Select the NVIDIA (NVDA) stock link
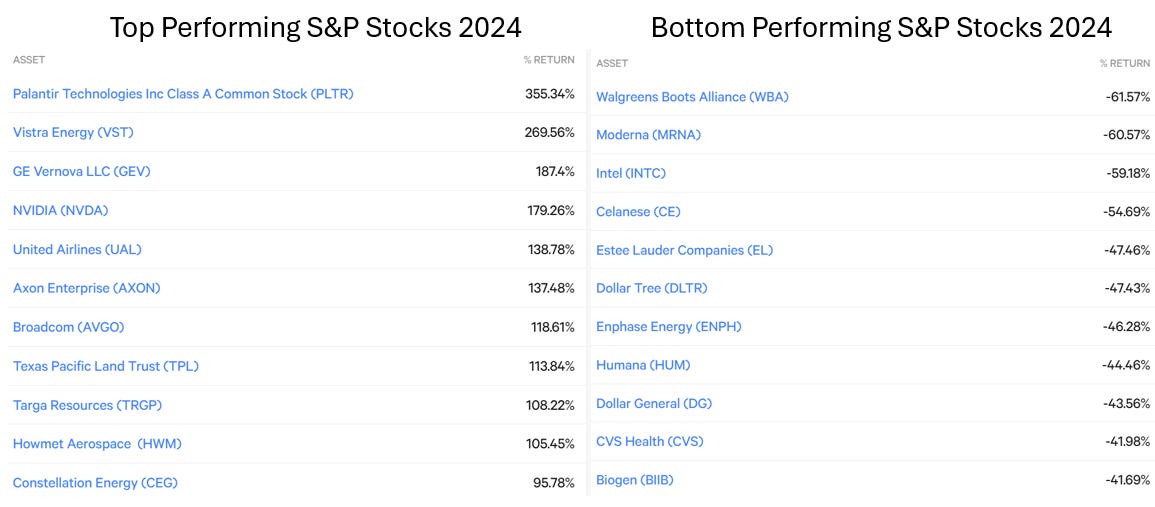Image resolution: width=1155 pixels, height=507 pixels. click(60, 211)
